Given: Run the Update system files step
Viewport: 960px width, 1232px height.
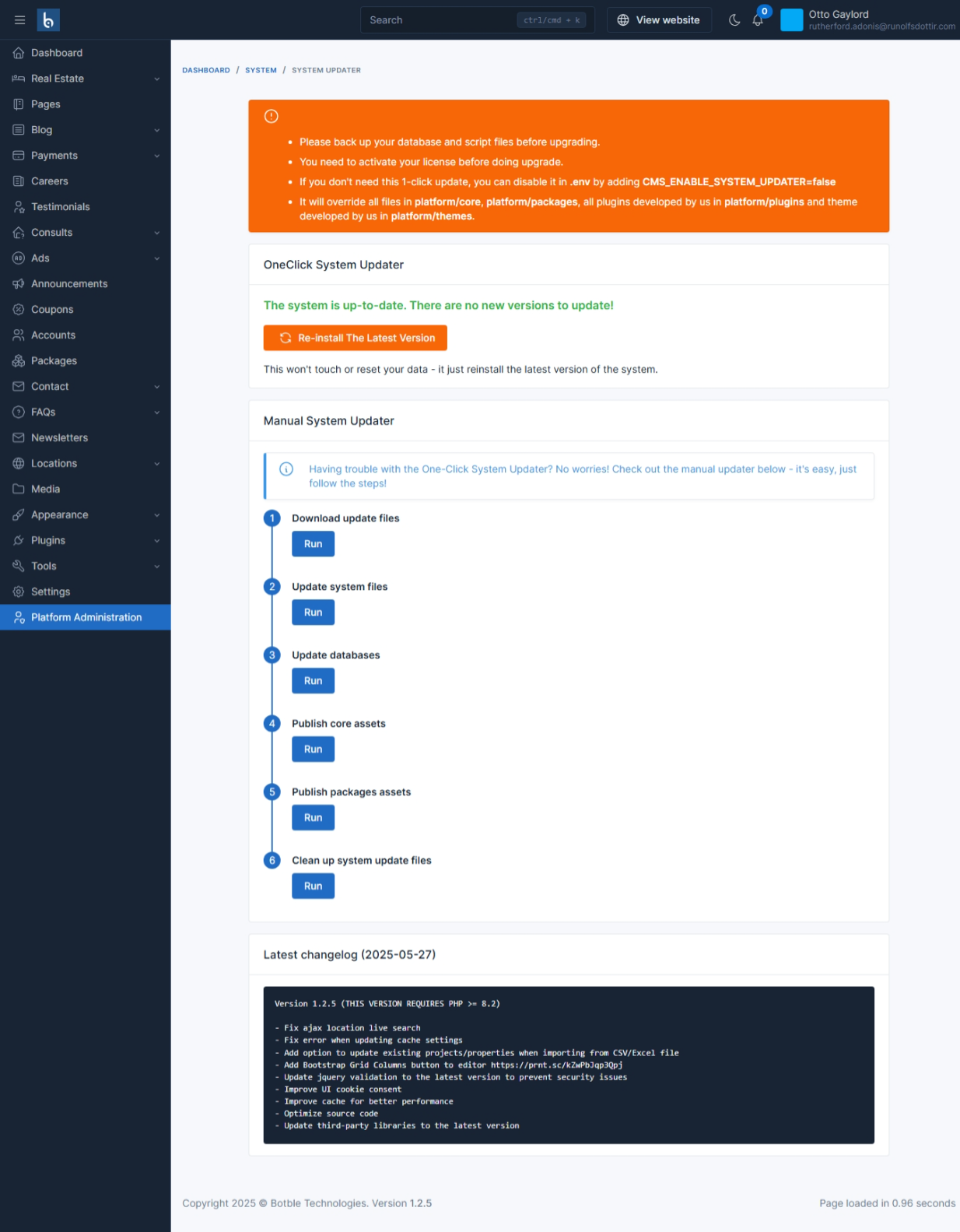Looking at the screenshot, I should tap(314, 612).
